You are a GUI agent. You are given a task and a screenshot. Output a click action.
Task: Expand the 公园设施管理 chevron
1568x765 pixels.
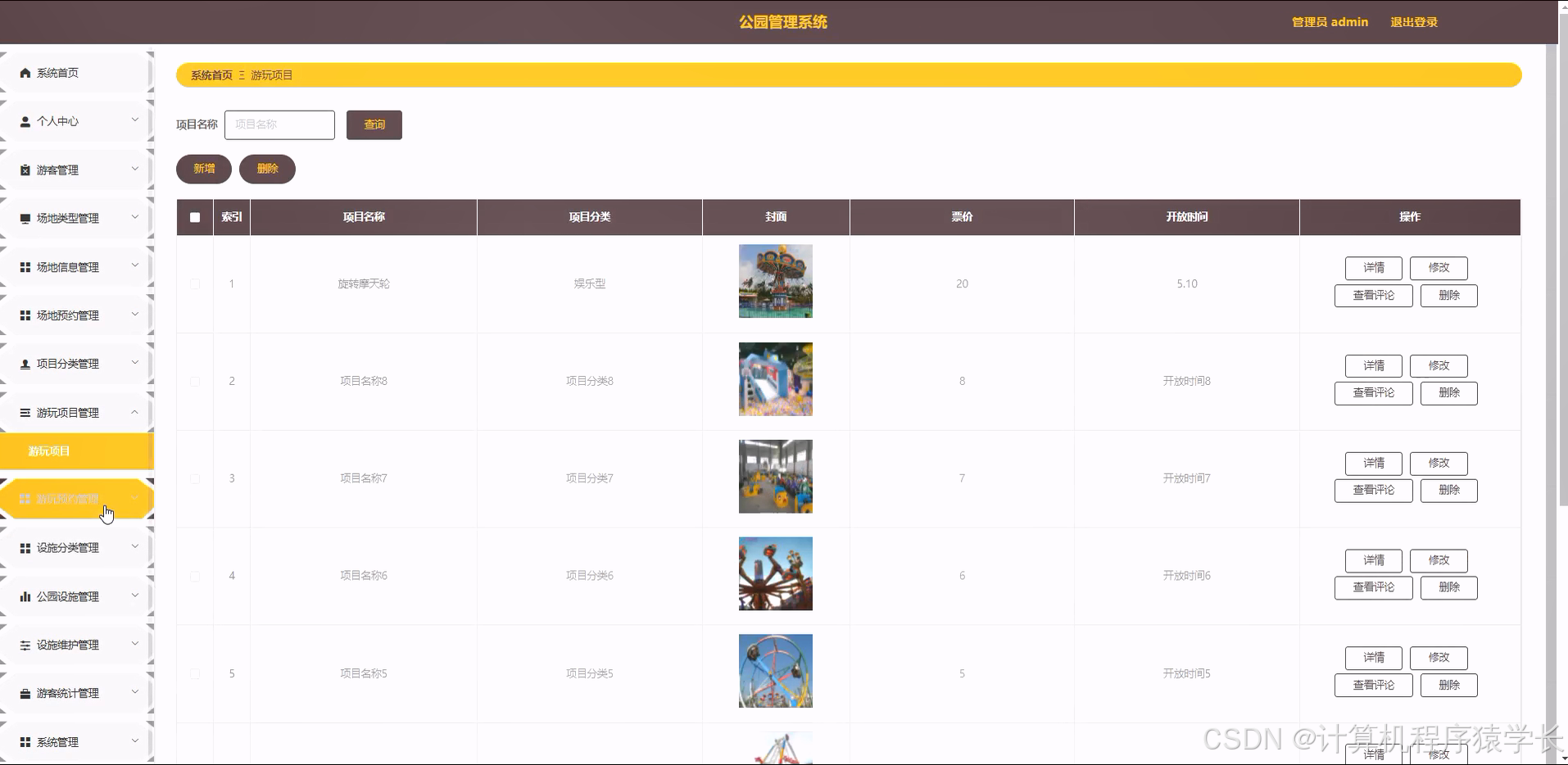135,595
